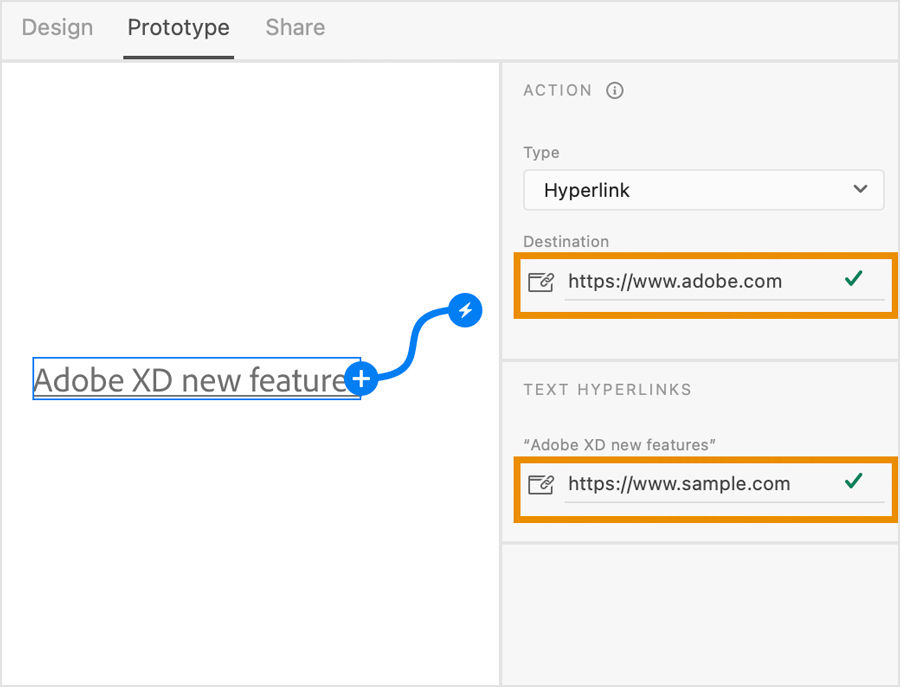Click the TEXT HYPERLINKS section header
Viewport: 900px width, 687px height.
coord(607,389)
